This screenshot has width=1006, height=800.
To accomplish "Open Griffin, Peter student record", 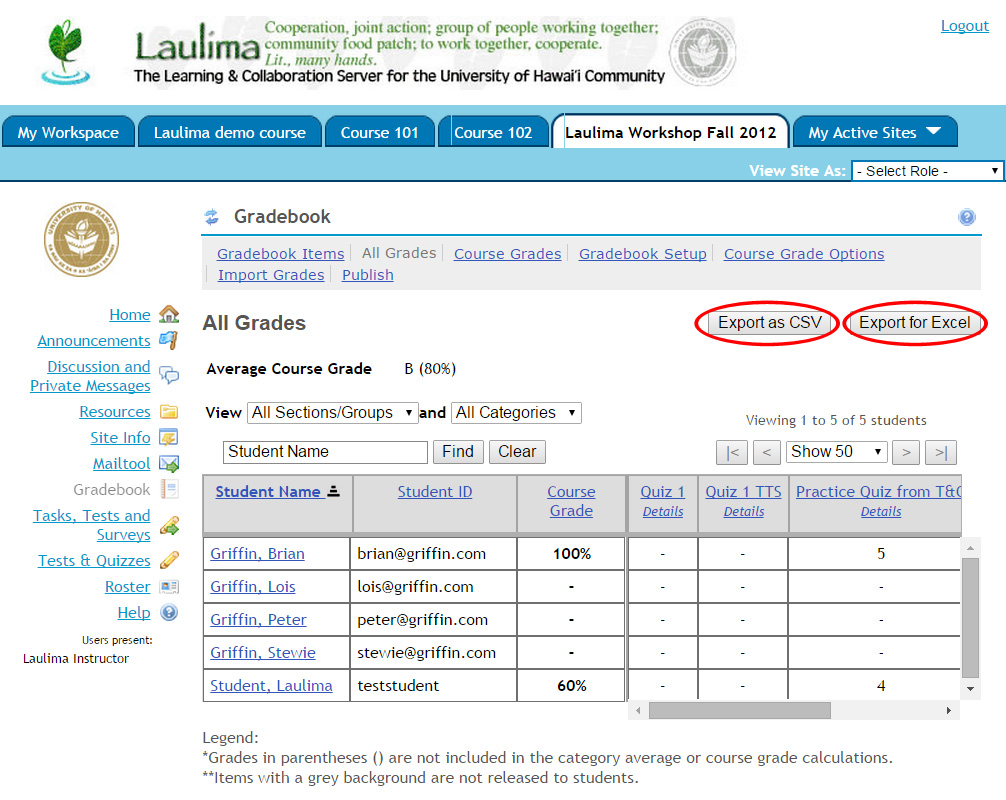I will tap(259, 620).
